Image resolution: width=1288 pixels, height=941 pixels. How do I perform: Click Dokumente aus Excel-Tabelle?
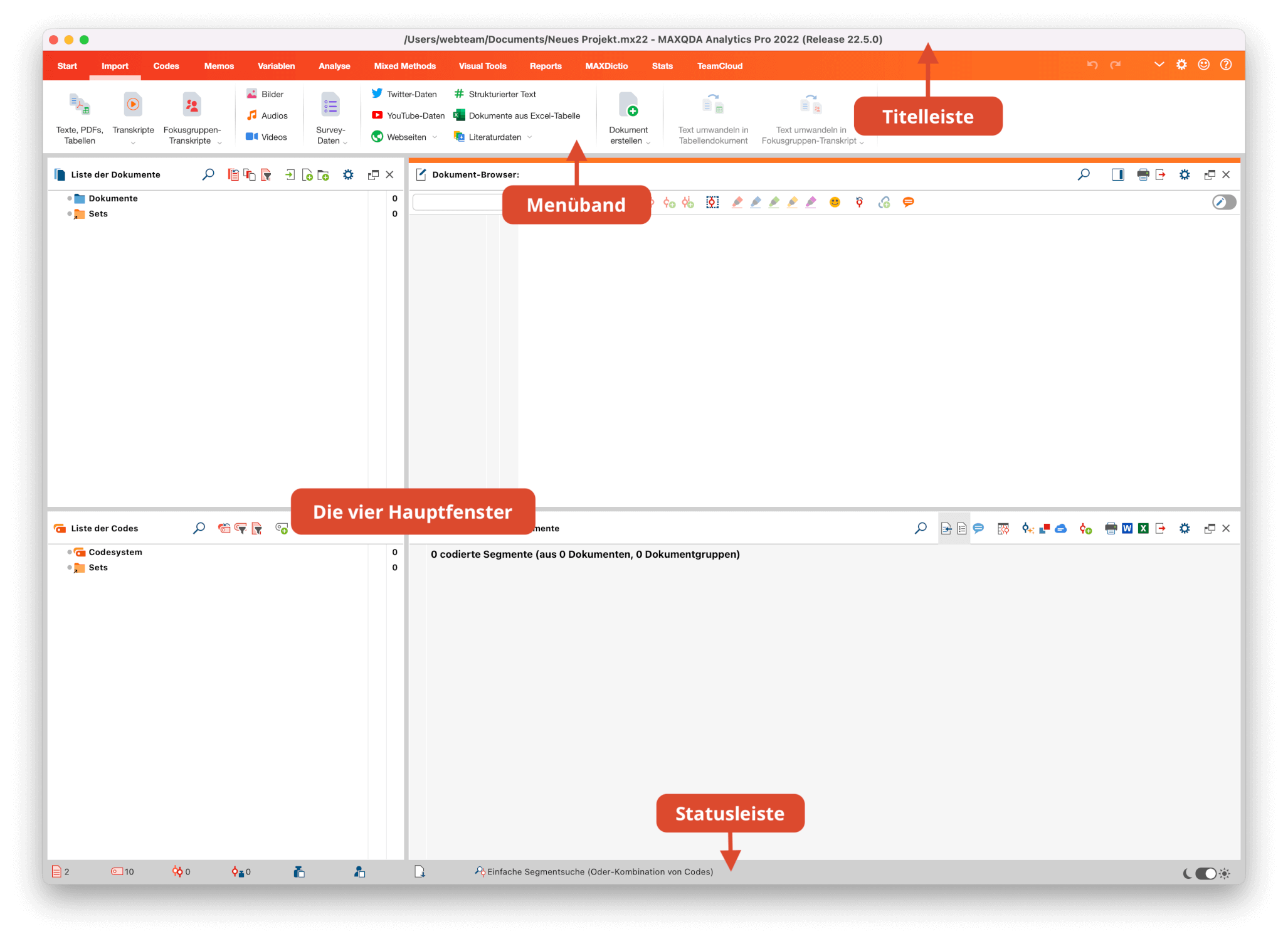[524, 115]
